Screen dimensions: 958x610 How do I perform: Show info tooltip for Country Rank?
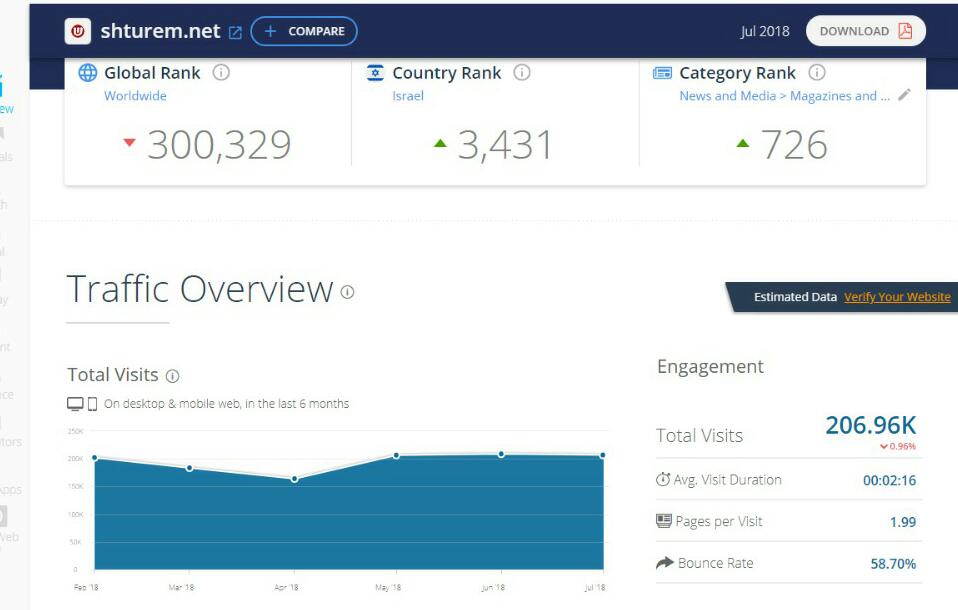pyautogui.click(x=522, y=73)
